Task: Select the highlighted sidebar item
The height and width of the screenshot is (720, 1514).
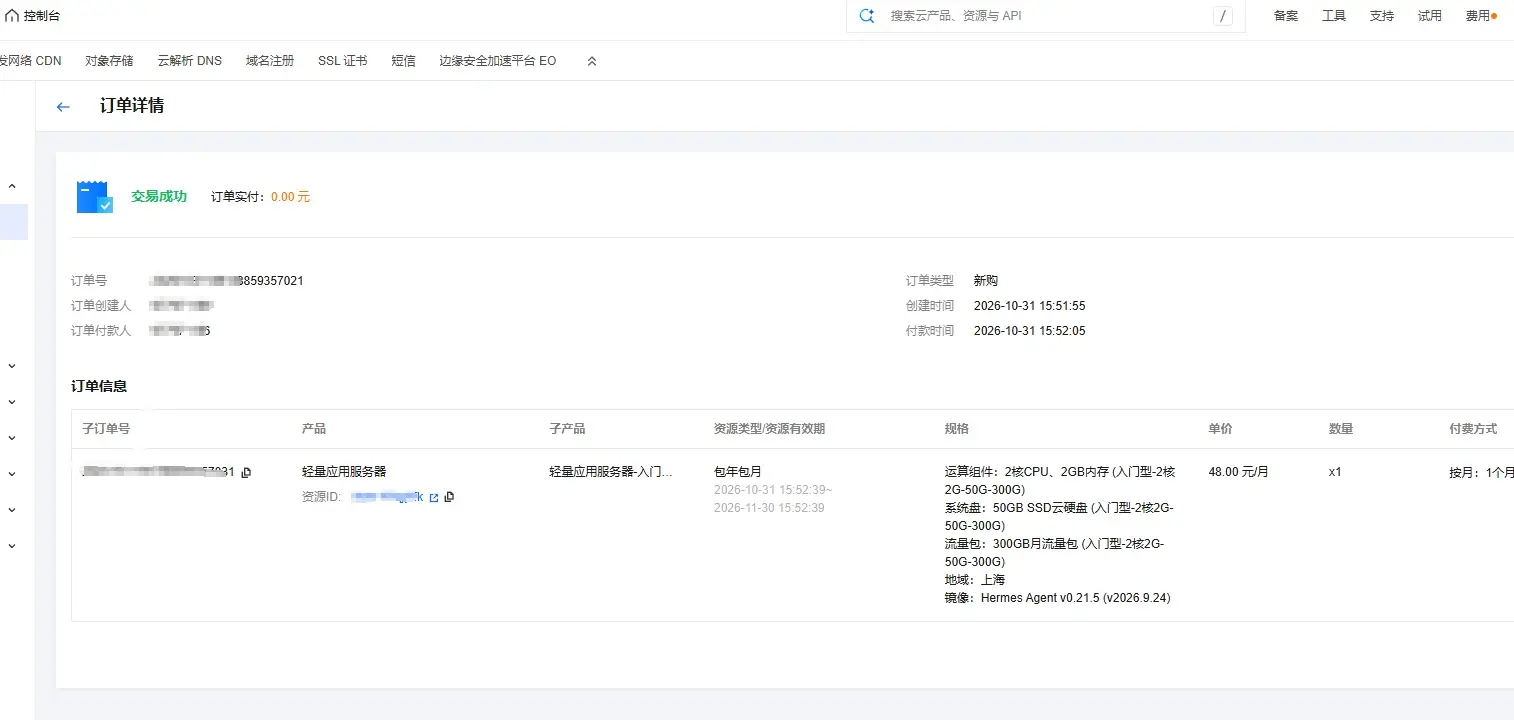Action: click(x=14, y=222)
